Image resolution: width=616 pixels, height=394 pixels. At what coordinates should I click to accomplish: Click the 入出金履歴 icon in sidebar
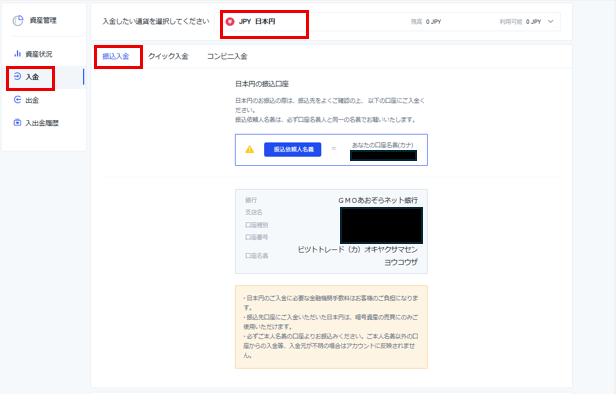coord(17,123)
